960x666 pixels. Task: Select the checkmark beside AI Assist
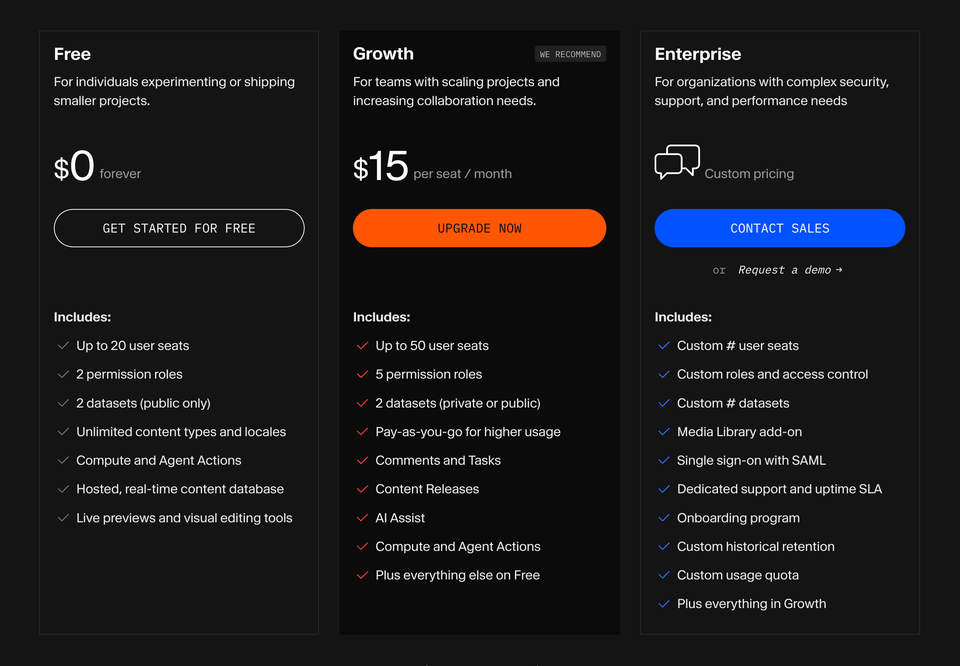[x=361, y=517]
